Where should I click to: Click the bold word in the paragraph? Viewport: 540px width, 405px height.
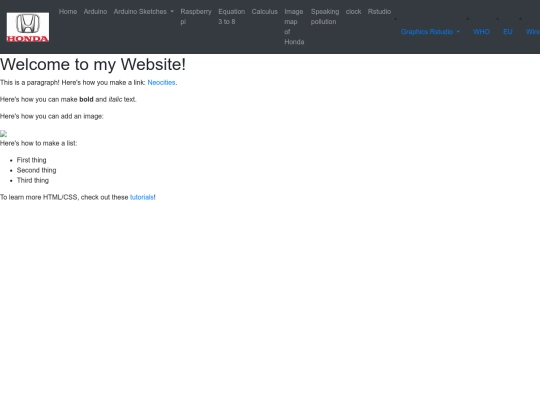[86, 100]
